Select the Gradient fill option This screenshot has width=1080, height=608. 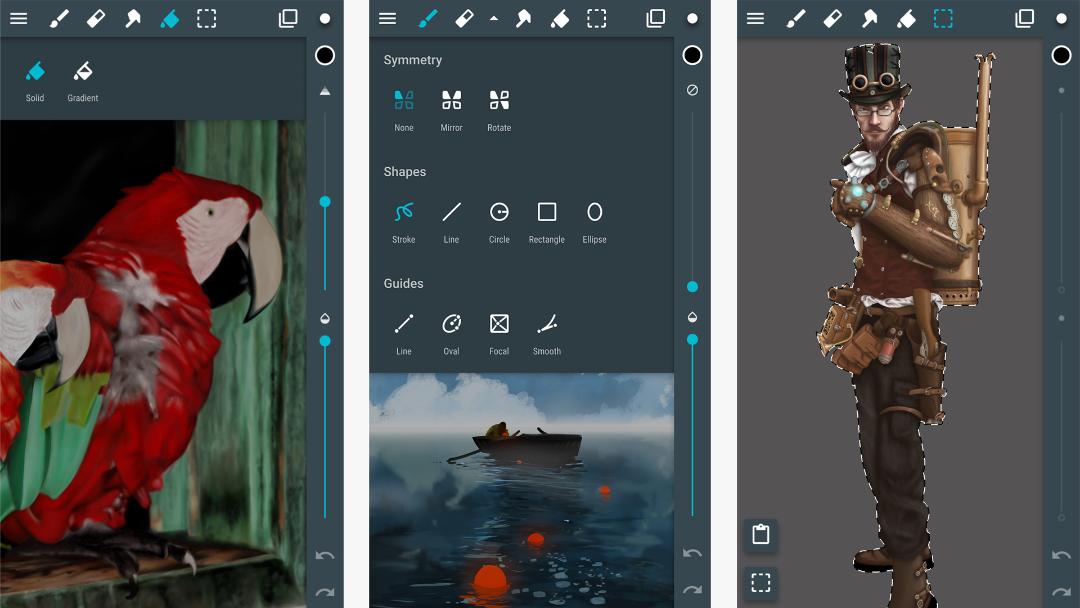(83, 81)
